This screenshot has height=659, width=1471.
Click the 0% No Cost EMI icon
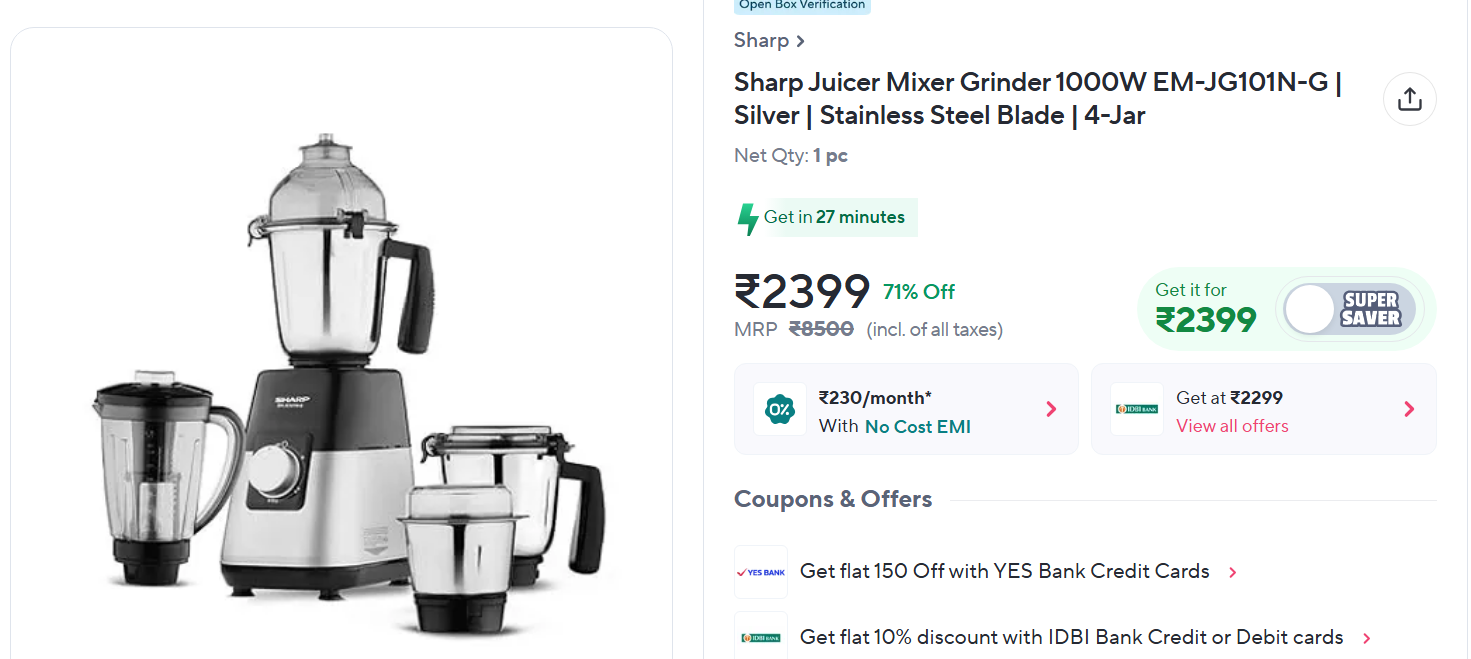(779, 409)
